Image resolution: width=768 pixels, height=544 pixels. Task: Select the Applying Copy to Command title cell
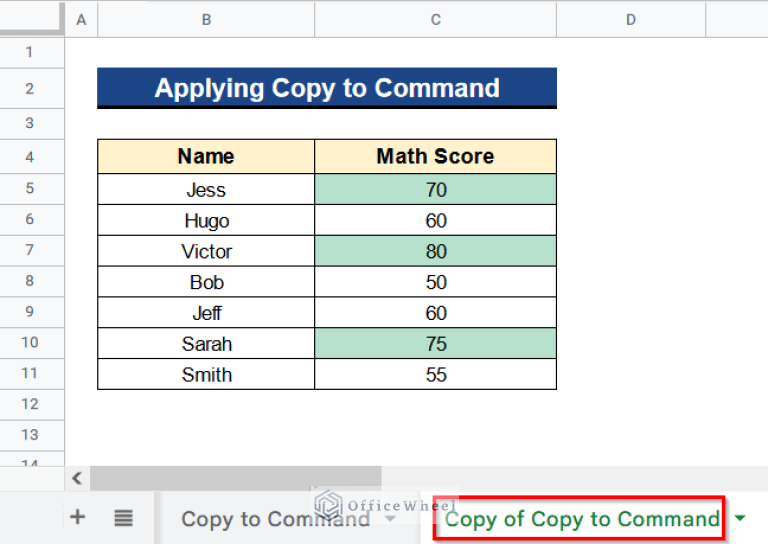[327, 88]
